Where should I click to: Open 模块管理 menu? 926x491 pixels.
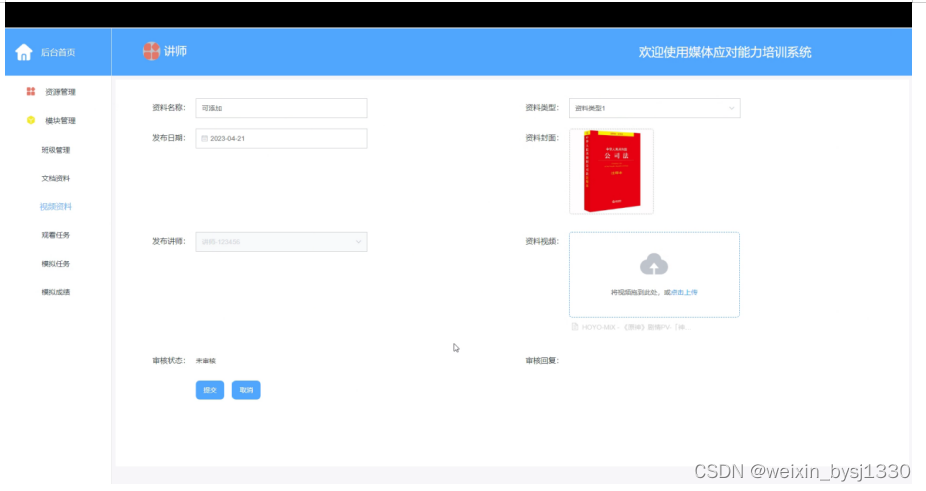(60, 121)
